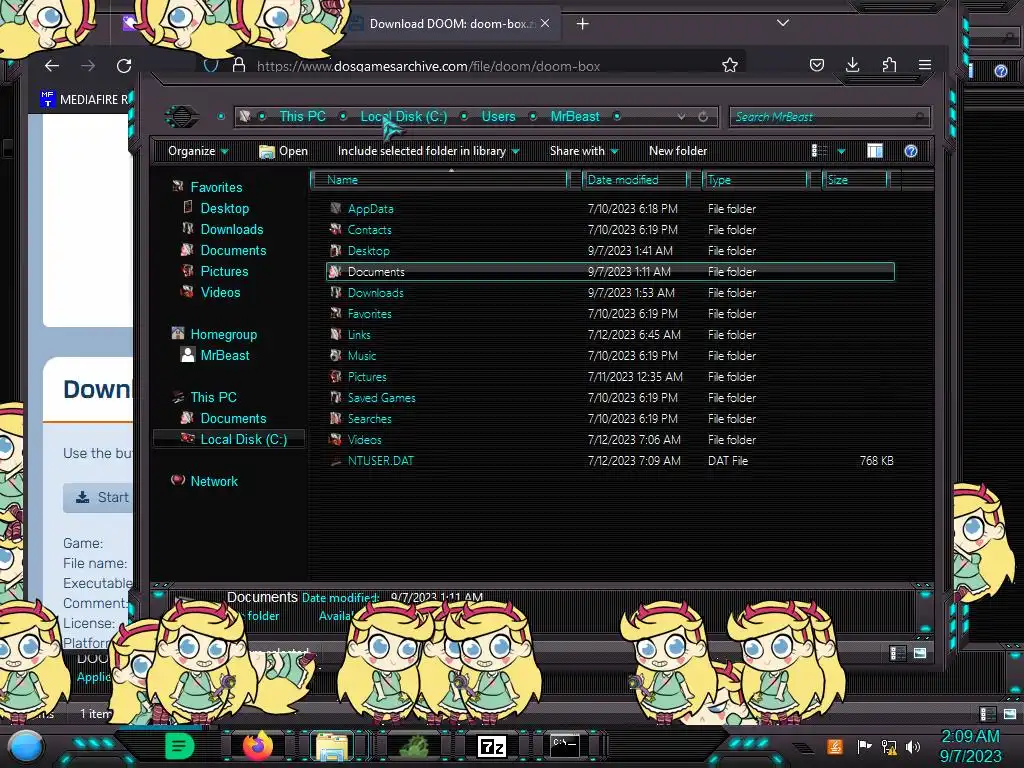Open the Start orb

tap(25, 748)
